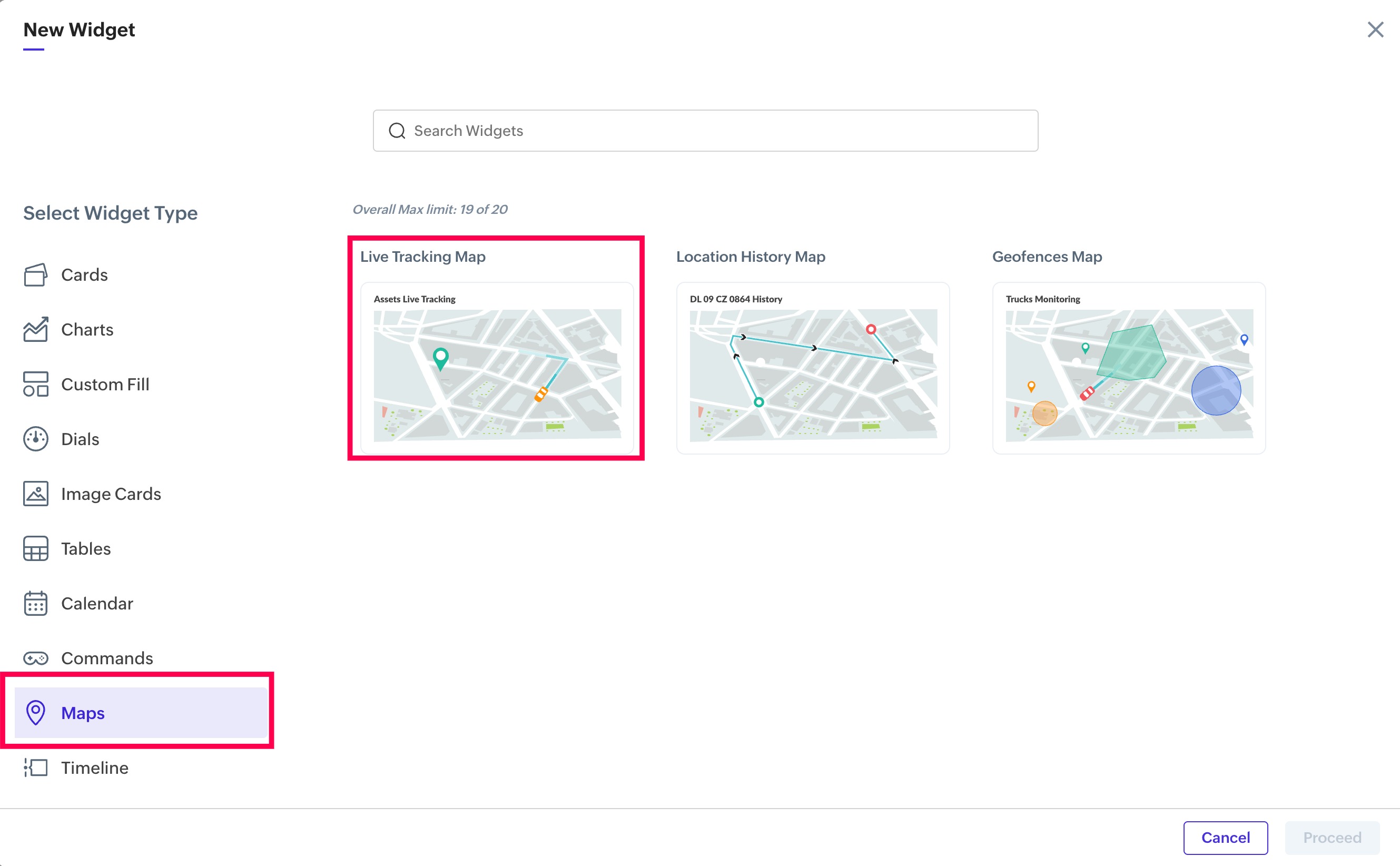Select the Commands gamepad icon
Image resolution: width=1400 pixels, height=866 pixels.
(35, 658)
